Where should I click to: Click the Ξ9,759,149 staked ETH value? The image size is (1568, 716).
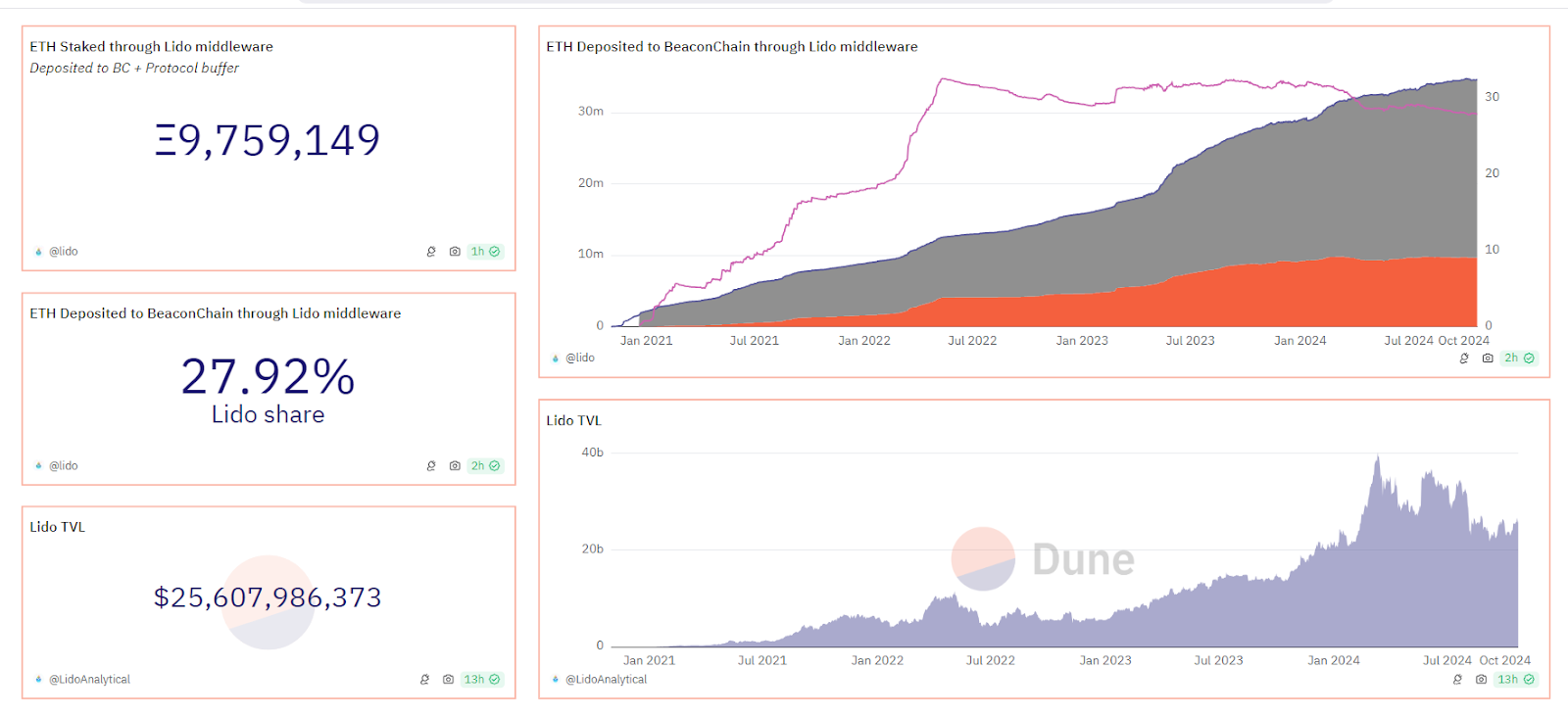pyautogui.click(x=268, y=140)
